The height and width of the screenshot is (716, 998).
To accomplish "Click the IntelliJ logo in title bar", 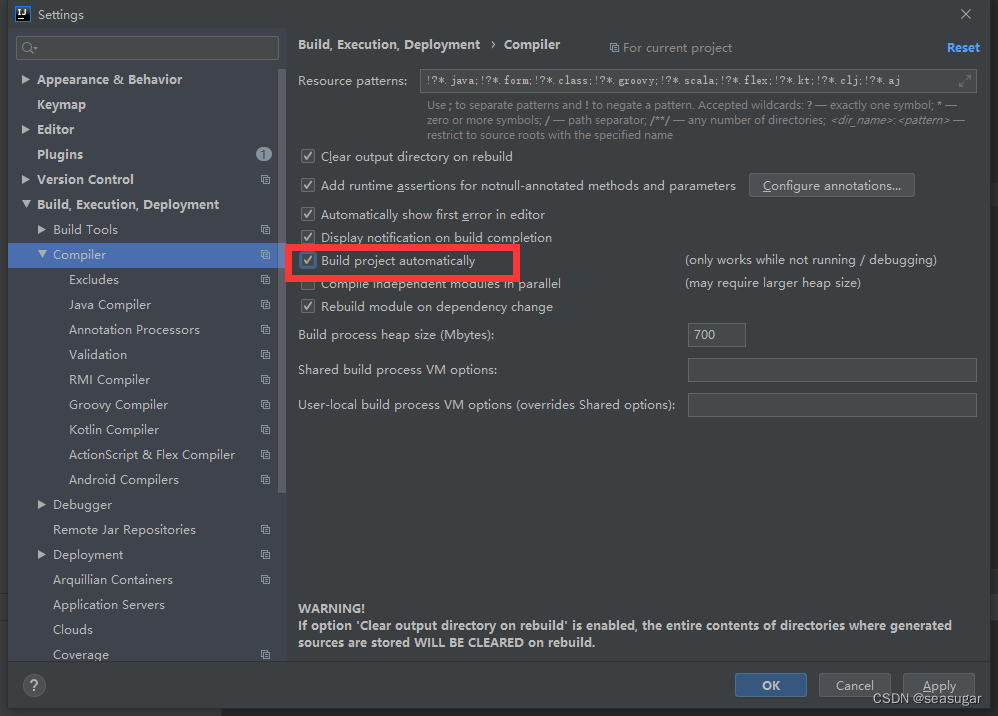I will (23, 14).
